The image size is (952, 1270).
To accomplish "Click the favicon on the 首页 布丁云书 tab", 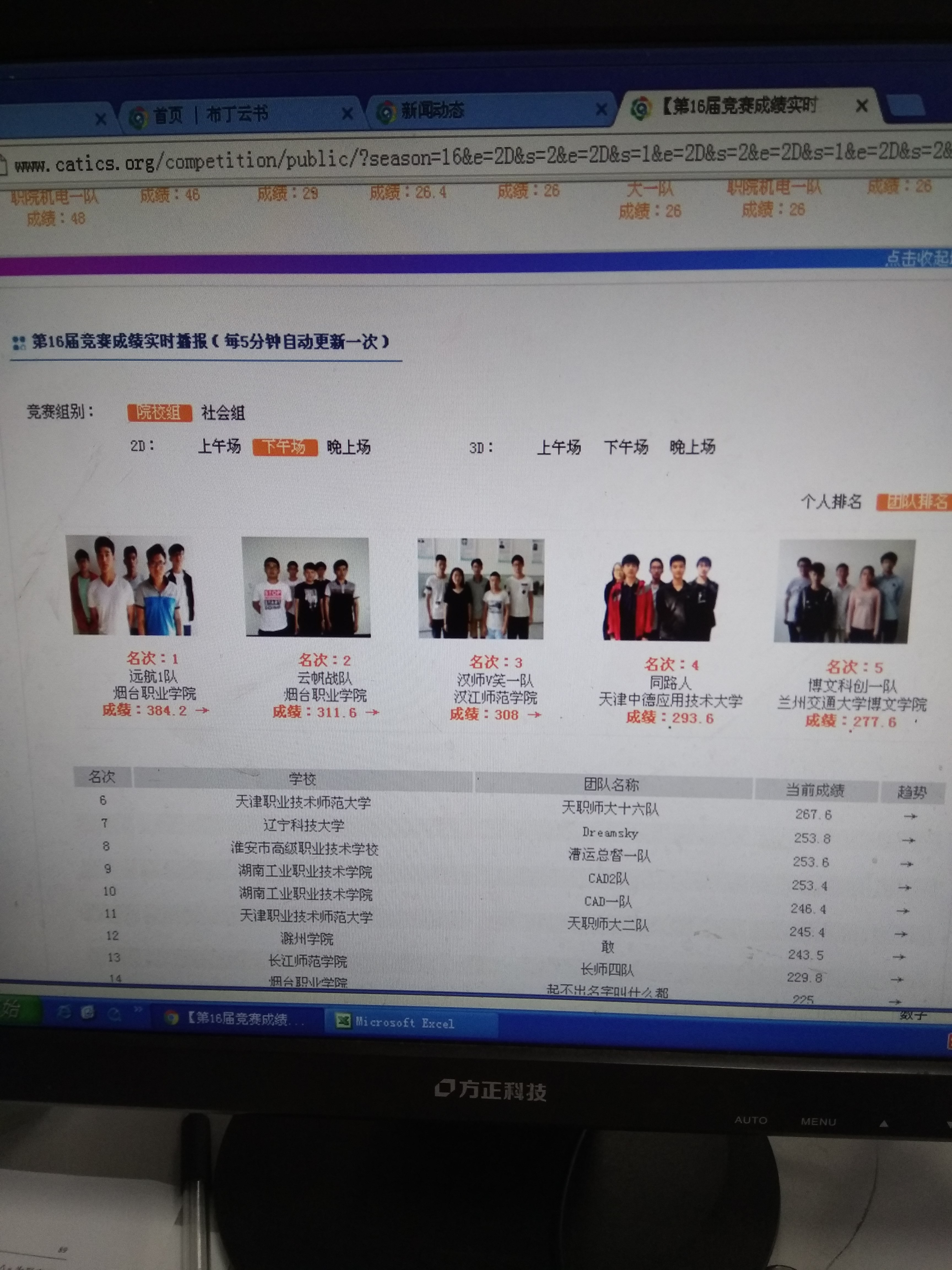I will click(138, 118).
